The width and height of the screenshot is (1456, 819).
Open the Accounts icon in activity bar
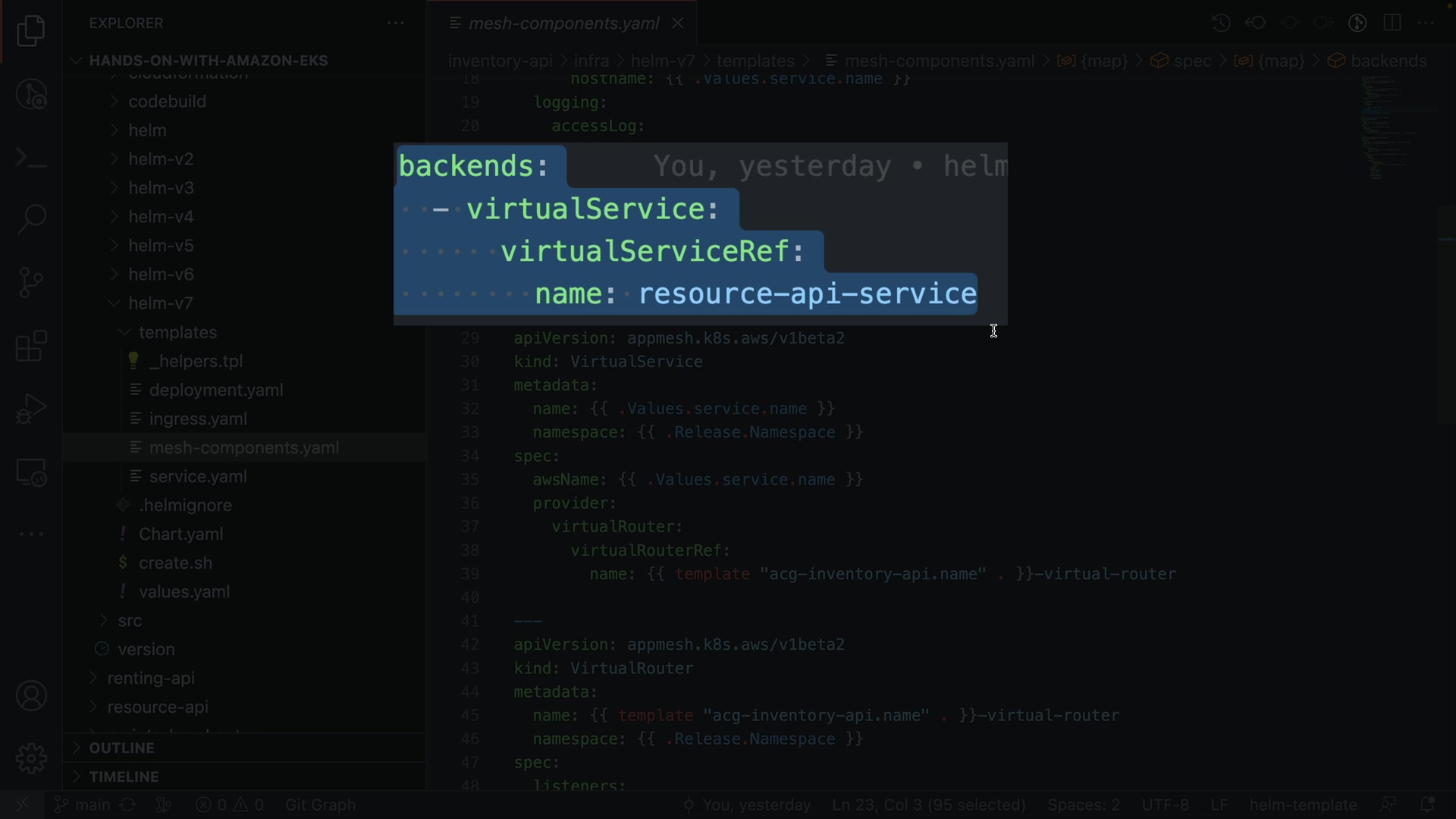click(31, 695)
